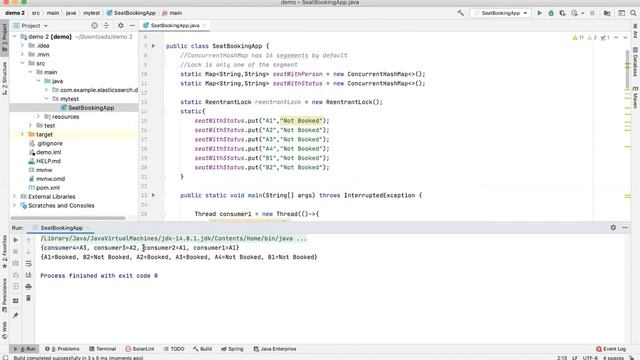Open the SonarLint tool window
640x360 pixels.
coord(140,349)
